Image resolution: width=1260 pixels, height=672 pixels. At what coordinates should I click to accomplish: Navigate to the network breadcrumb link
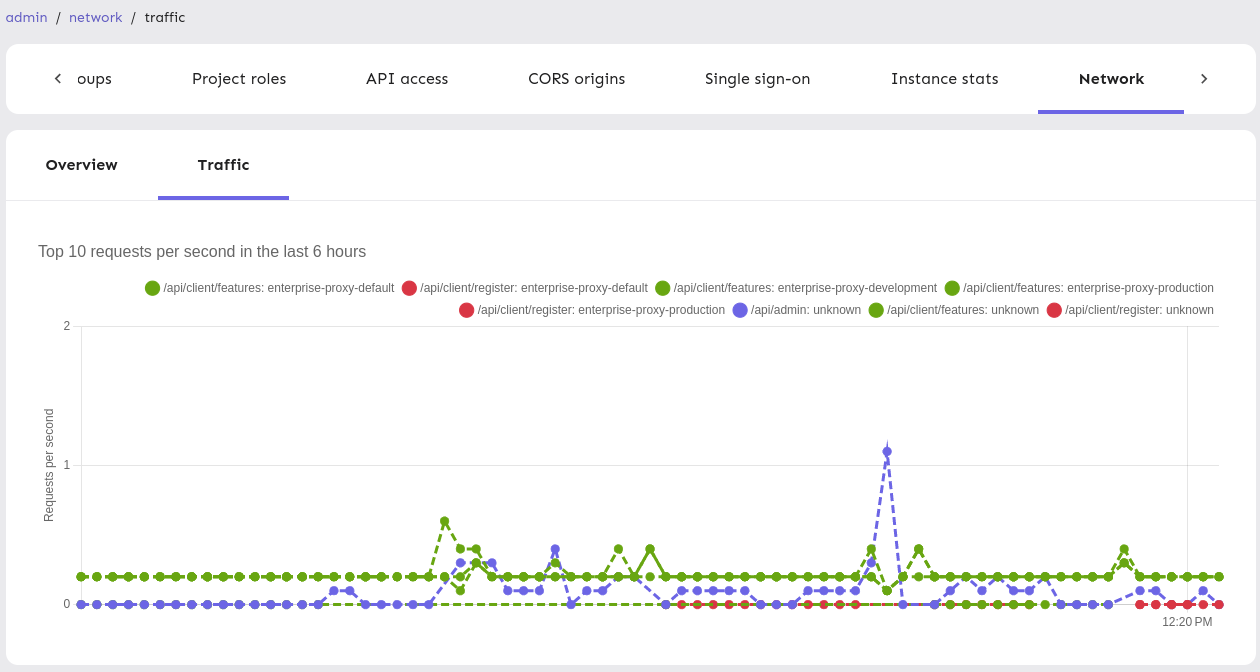[x=96, y=17]
